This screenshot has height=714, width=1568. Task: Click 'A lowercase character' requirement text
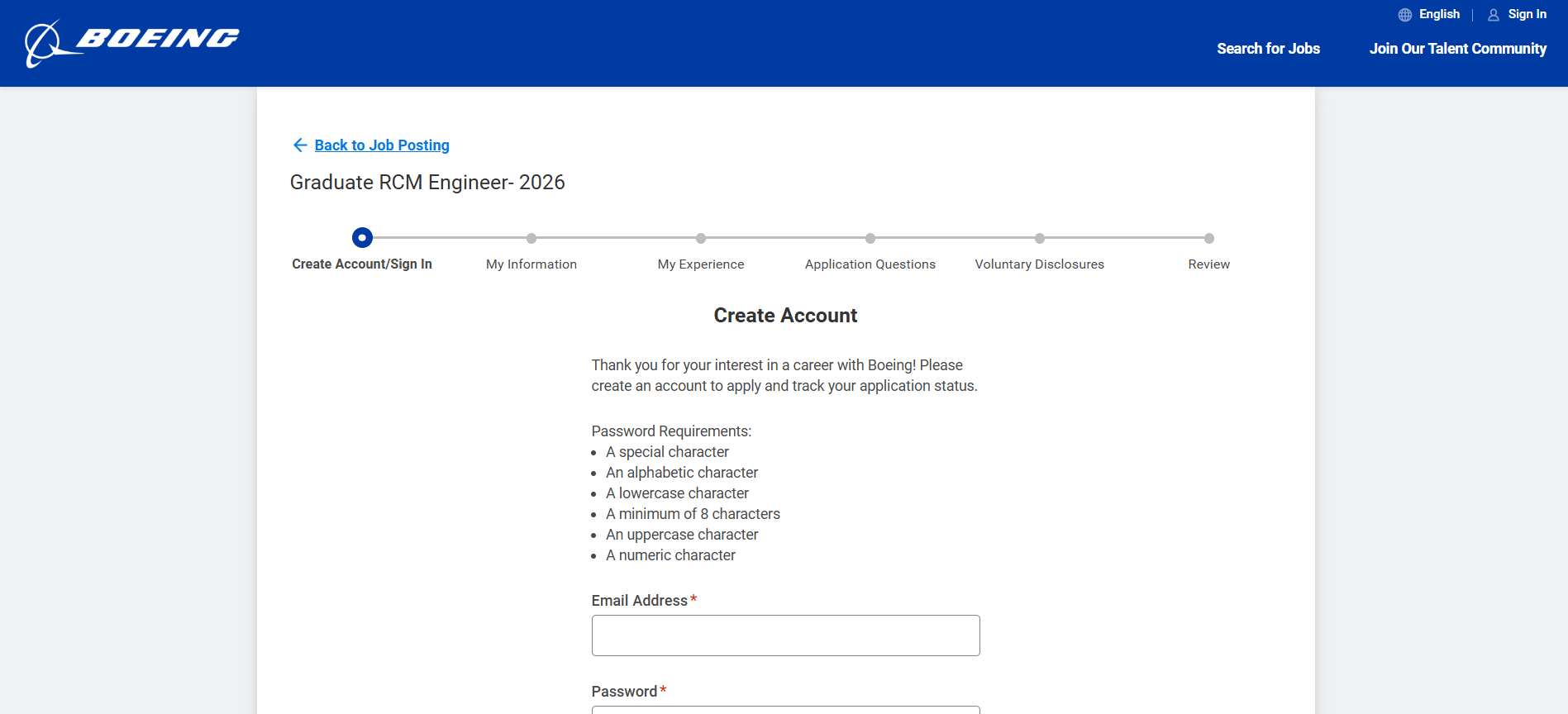point(677,493)
